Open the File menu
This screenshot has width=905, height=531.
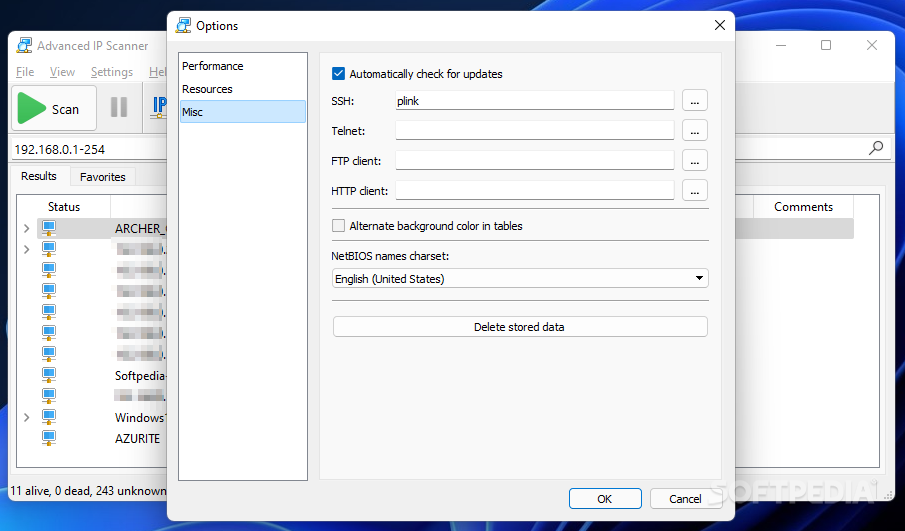point(25,72)
